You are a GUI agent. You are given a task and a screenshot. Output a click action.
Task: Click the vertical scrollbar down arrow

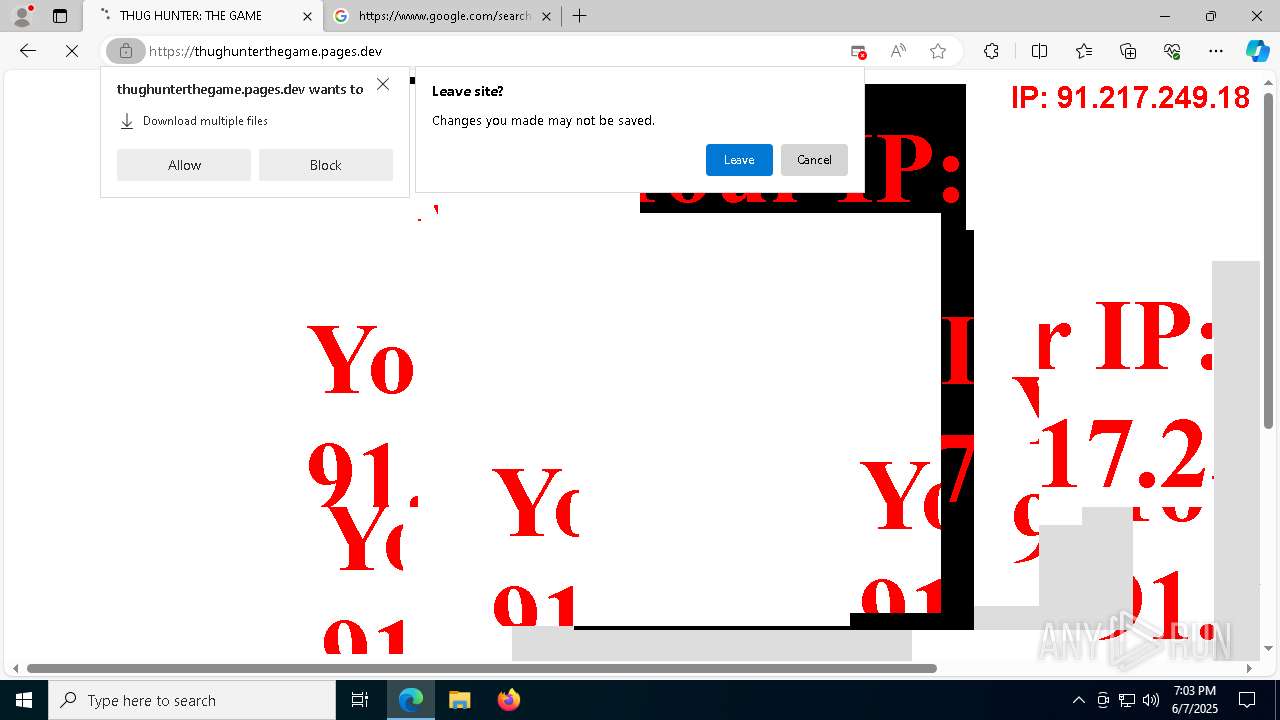(1268, 648)
